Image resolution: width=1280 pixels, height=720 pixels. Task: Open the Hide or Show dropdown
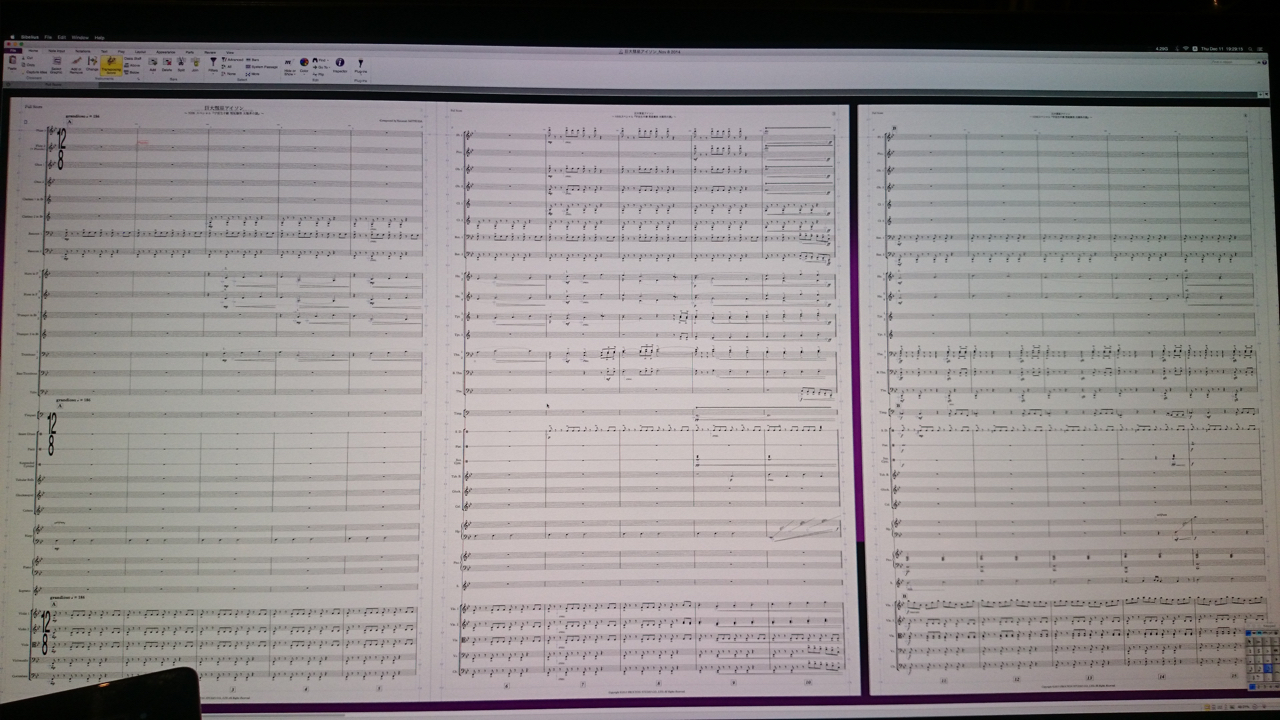coord(289,66)
